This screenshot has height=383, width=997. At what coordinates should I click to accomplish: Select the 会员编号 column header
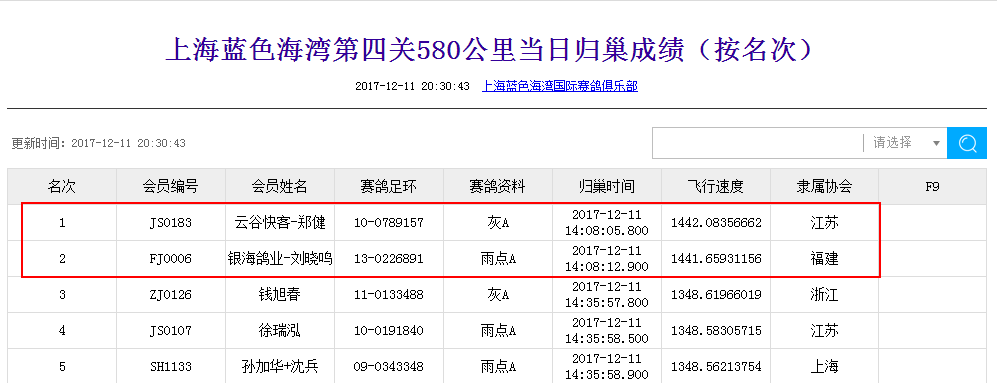pyautogui.click(x=170, y=186)
